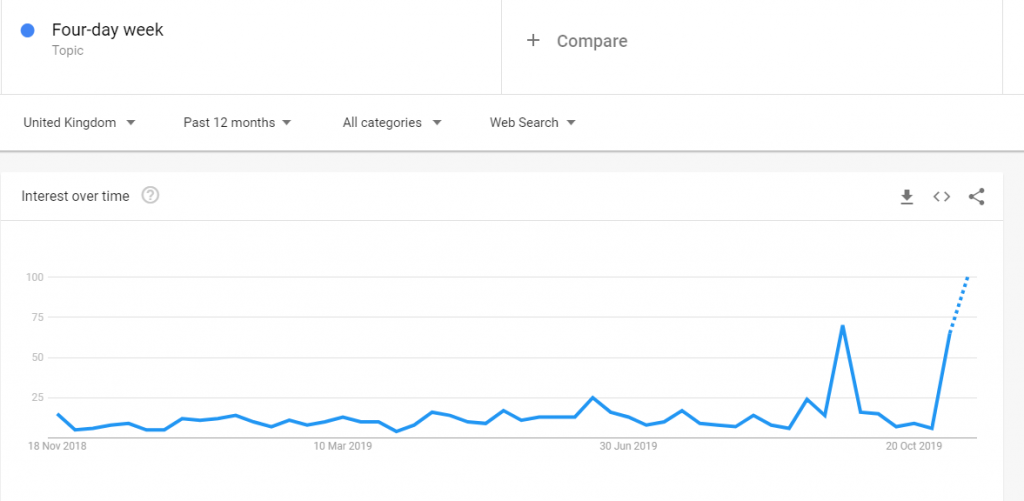The image size is (1024, 501).
Task: Click the 18 Nov 2018 axis label
Action: (x=56, y=447)
